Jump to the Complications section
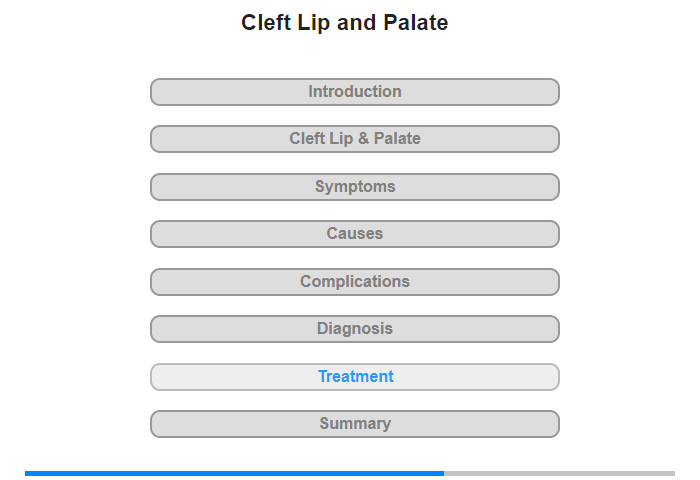 [354, 282]
